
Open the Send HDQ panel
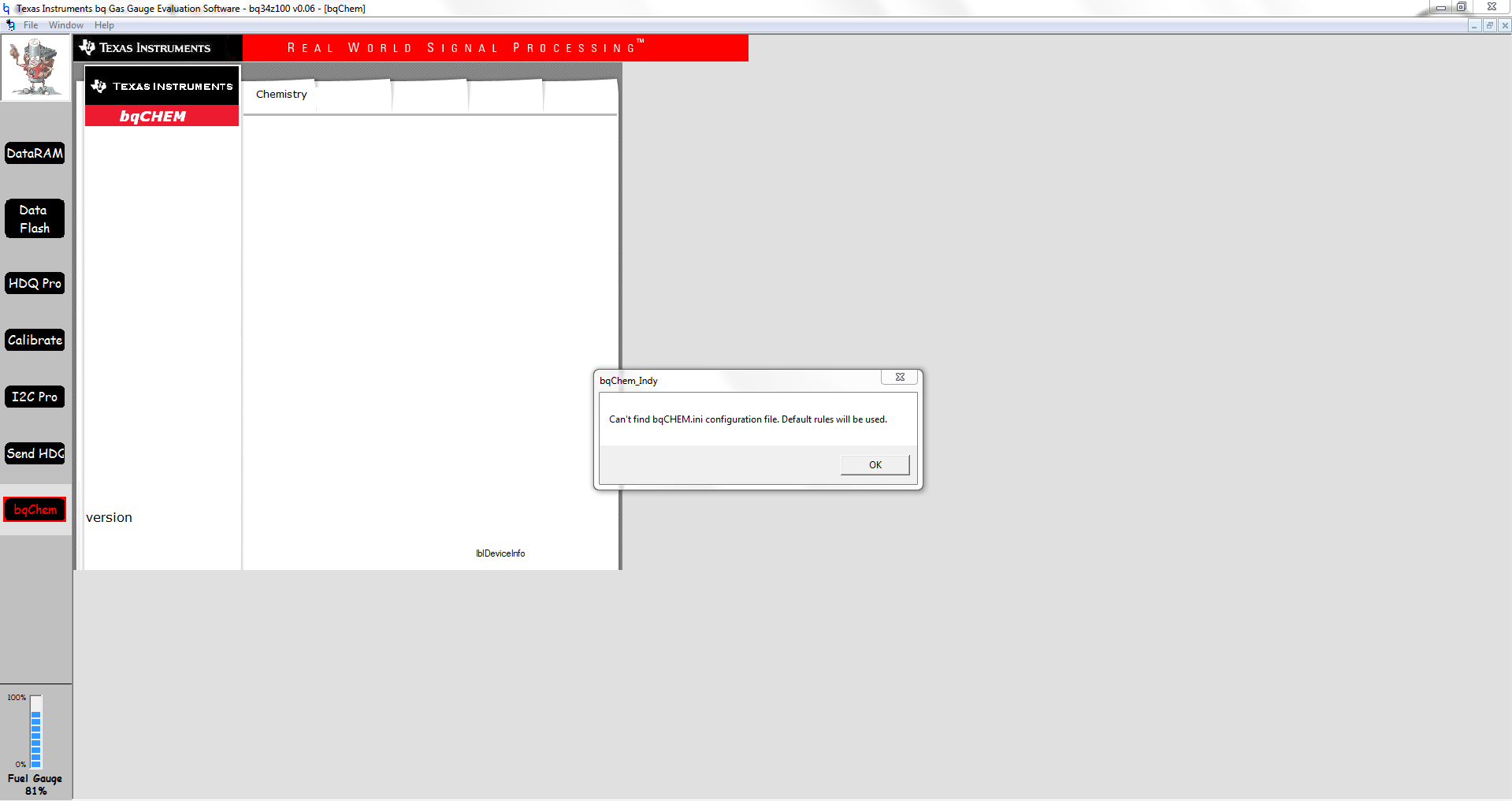tap(35, 453)
